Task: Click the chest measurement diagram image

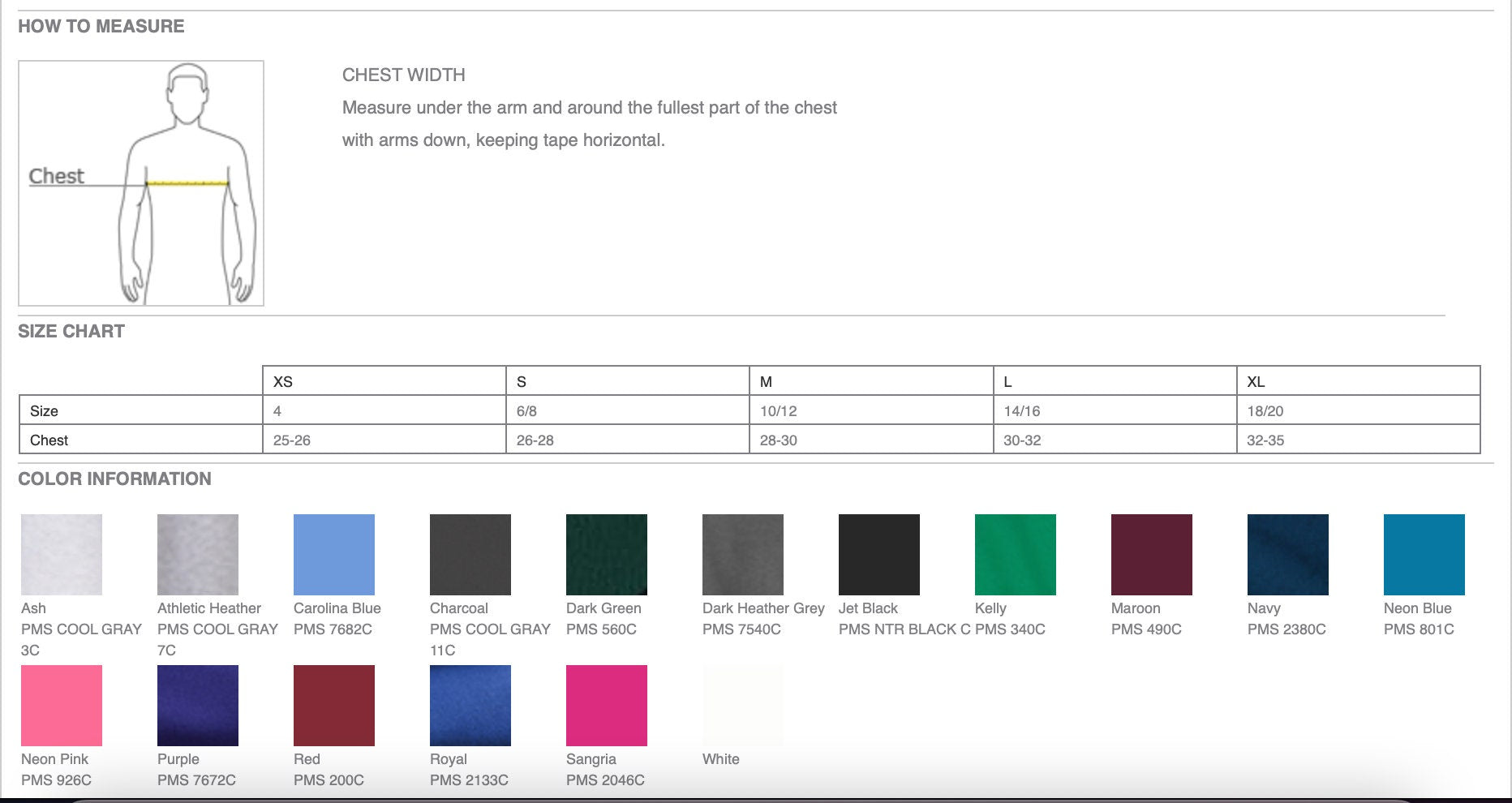Action: pos(141,183)
